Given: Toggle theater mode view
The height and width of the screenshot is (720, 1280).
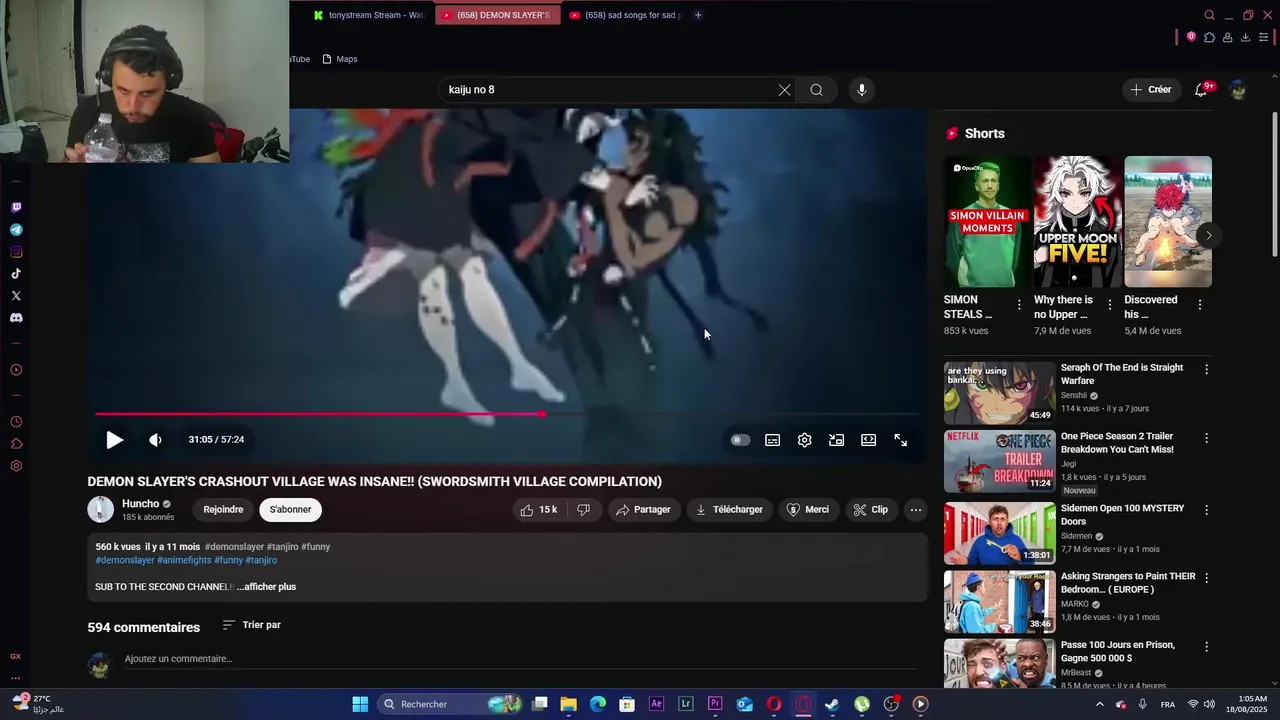Looking at the screenshot, I should (x=869, y=440).
